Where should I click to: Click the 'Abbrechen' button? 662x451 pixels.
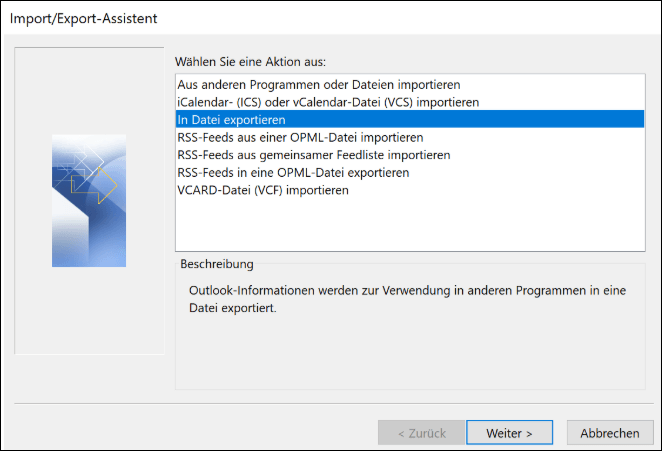pyautogui.click(x=610, y=433)
